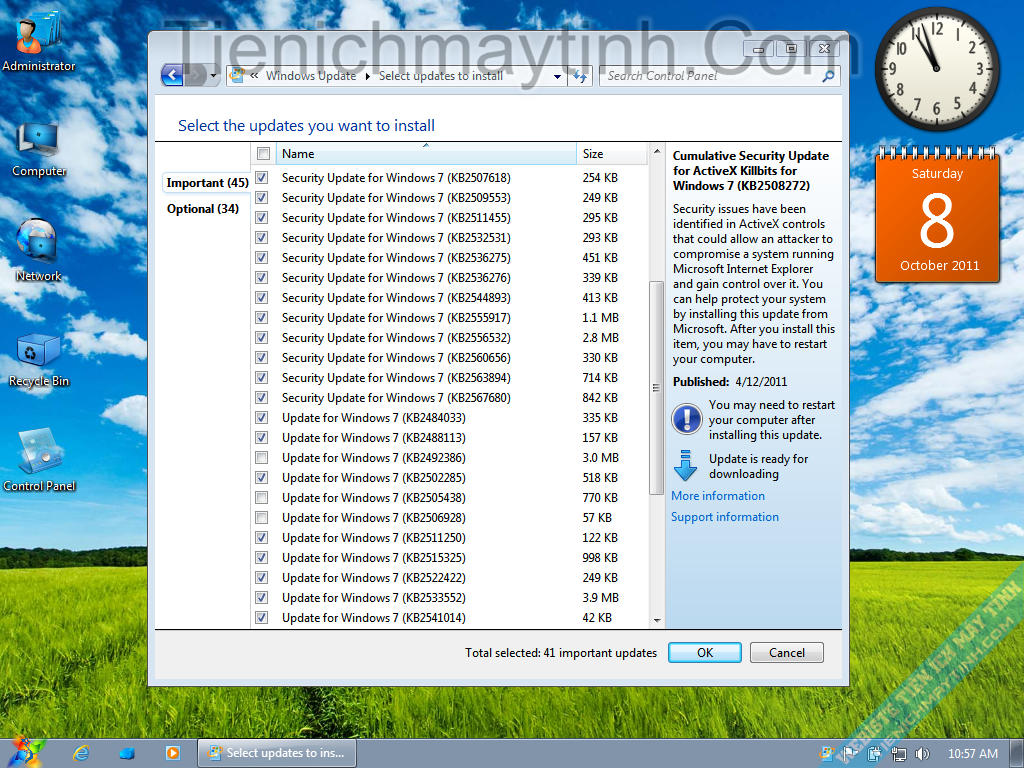Open the Support information link
1024x768 pixels.
(x=725, y=517)
